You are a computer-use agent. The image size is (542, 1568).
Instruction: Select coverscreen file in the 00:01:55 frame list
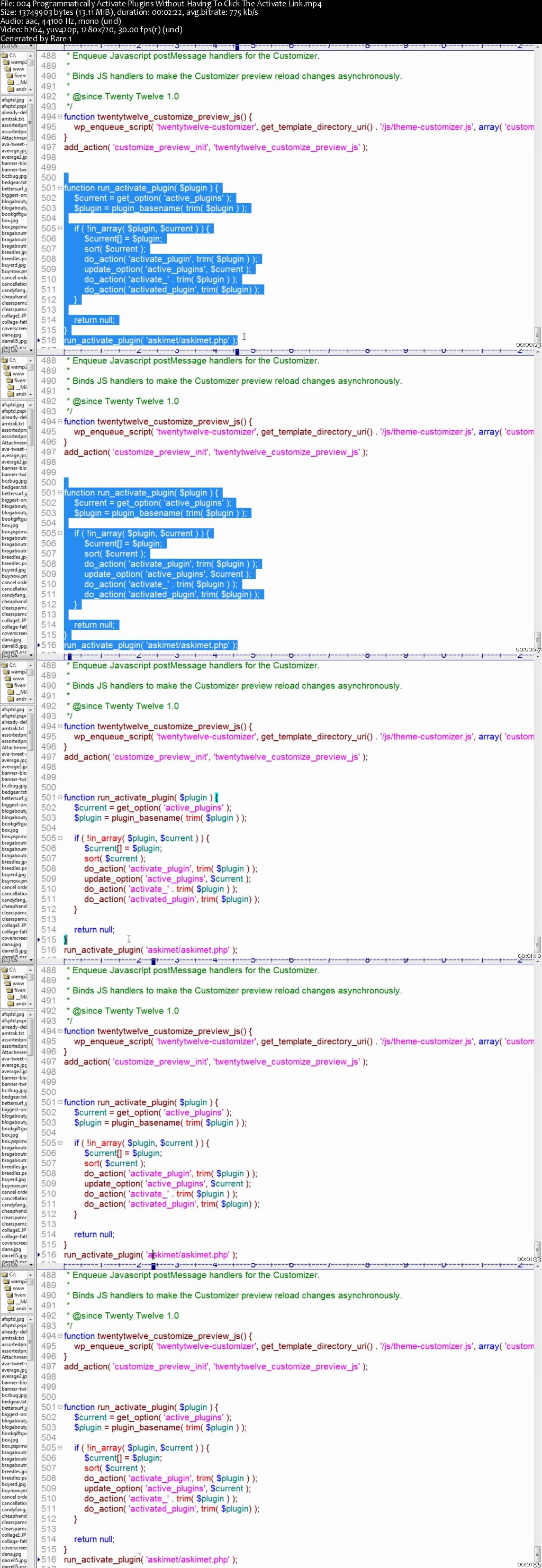click(14, 1547)
